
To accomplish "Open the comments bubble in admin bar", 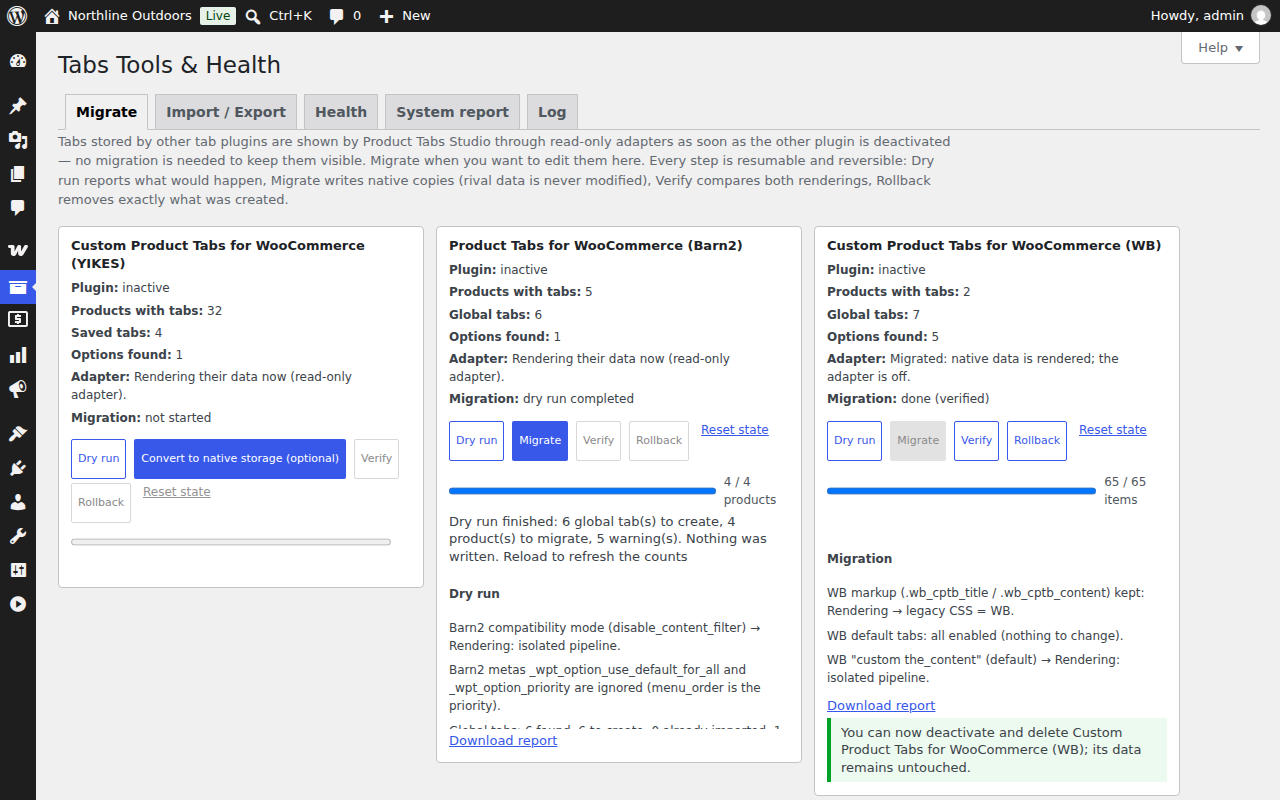I will [337, 16].
